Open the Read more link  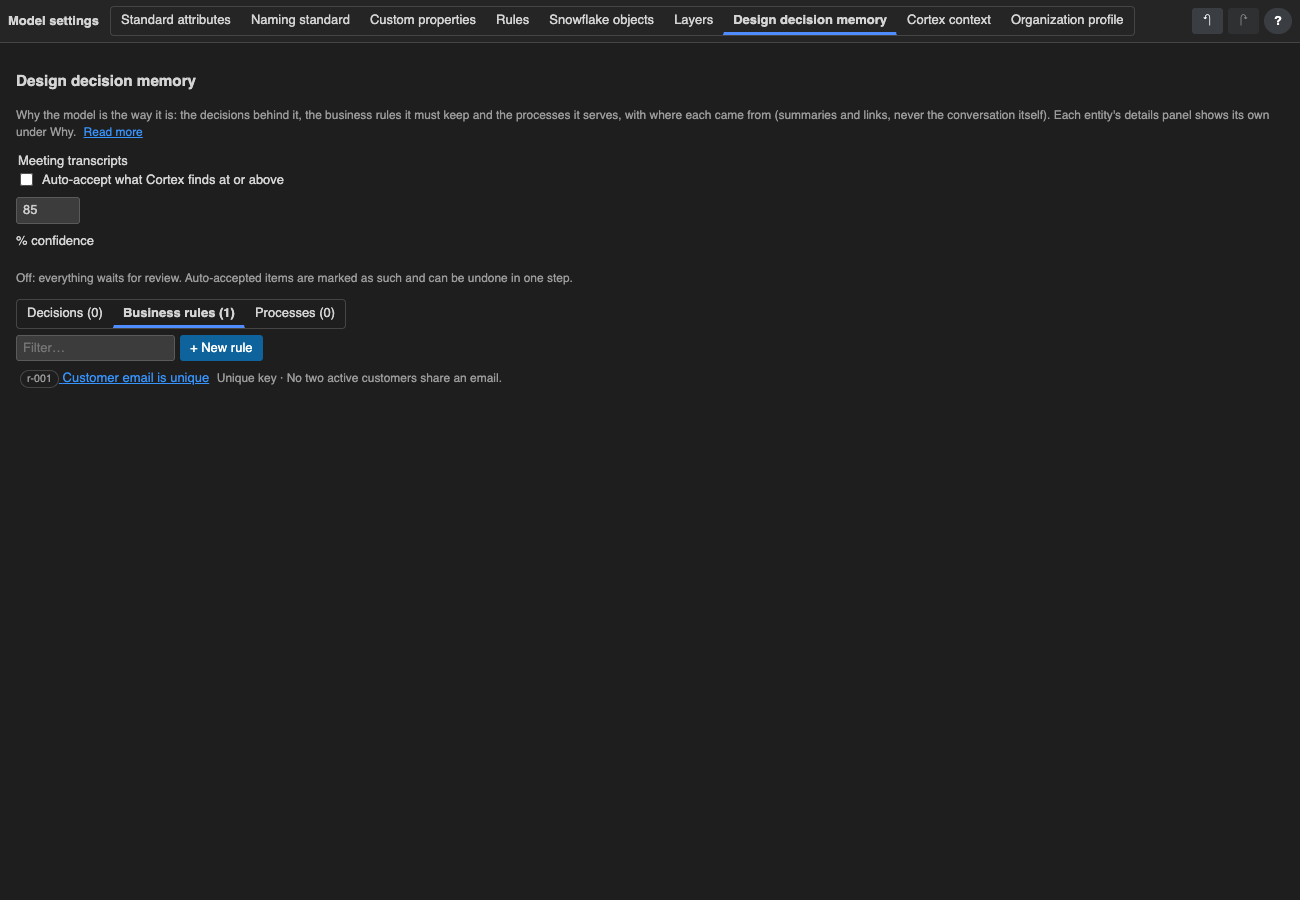pyautogui.click(x=113, y=132)
